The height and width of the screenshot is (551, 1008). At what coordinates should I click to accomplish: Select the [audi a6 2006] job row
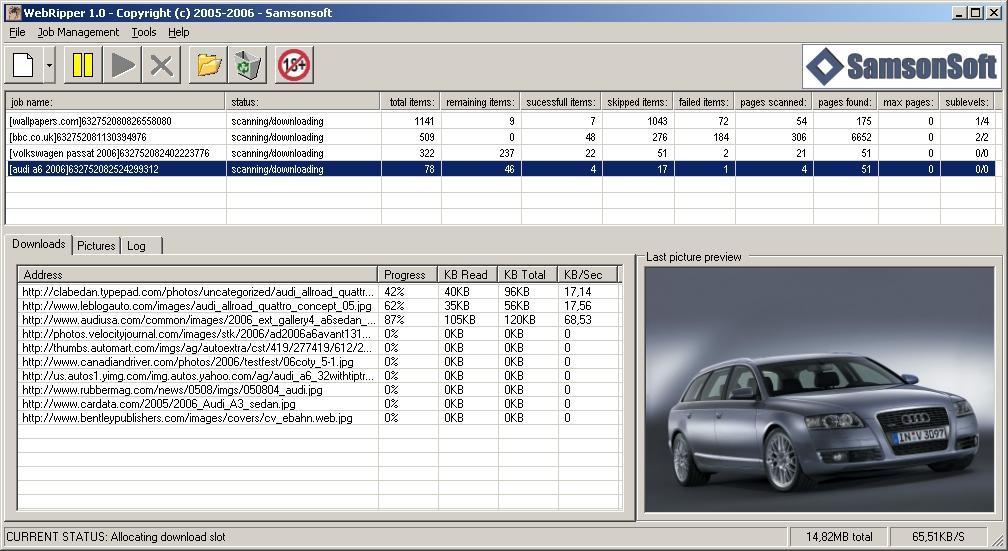point(500,169)
